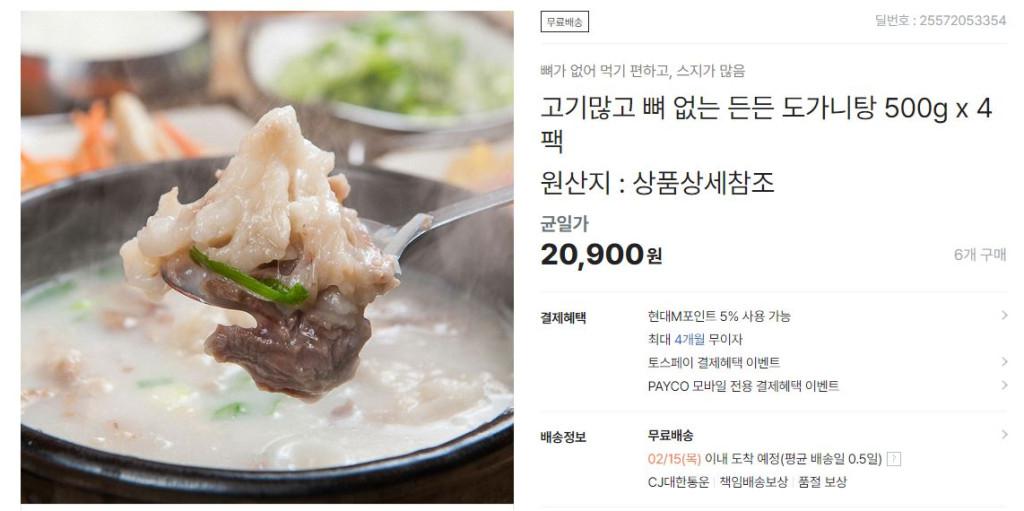1024x511 pixels.
Task: Click the 책임배송보상 link
Action: click(x=754, y=482)
